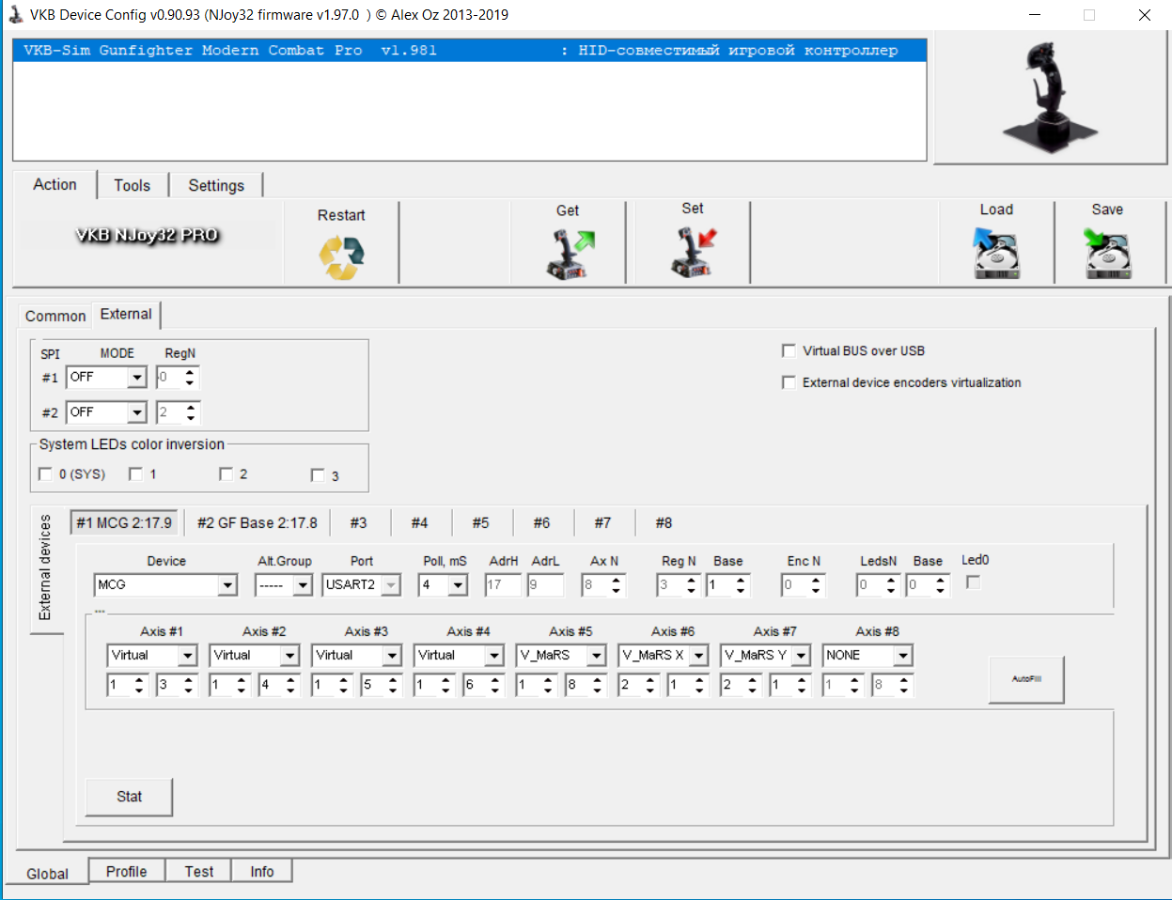Switch to the Profile bottom tab

pyautogui.click(x=126, y=872)
